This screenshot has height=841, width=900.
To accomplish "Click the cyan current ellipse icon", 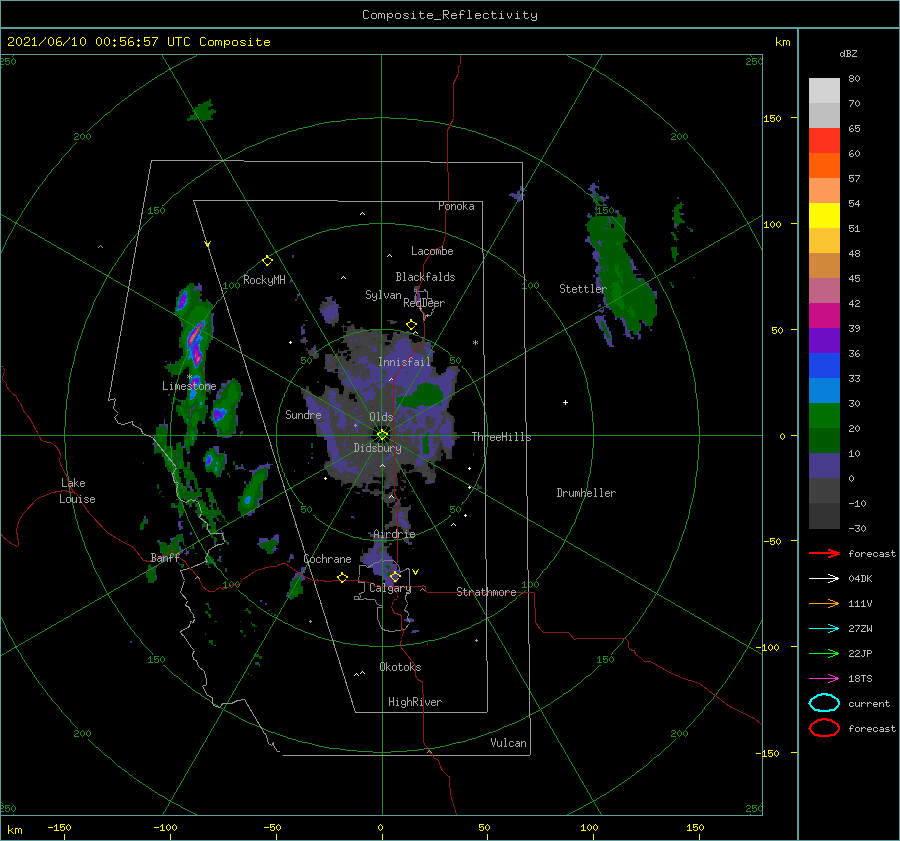I will [x=824, y=703].
